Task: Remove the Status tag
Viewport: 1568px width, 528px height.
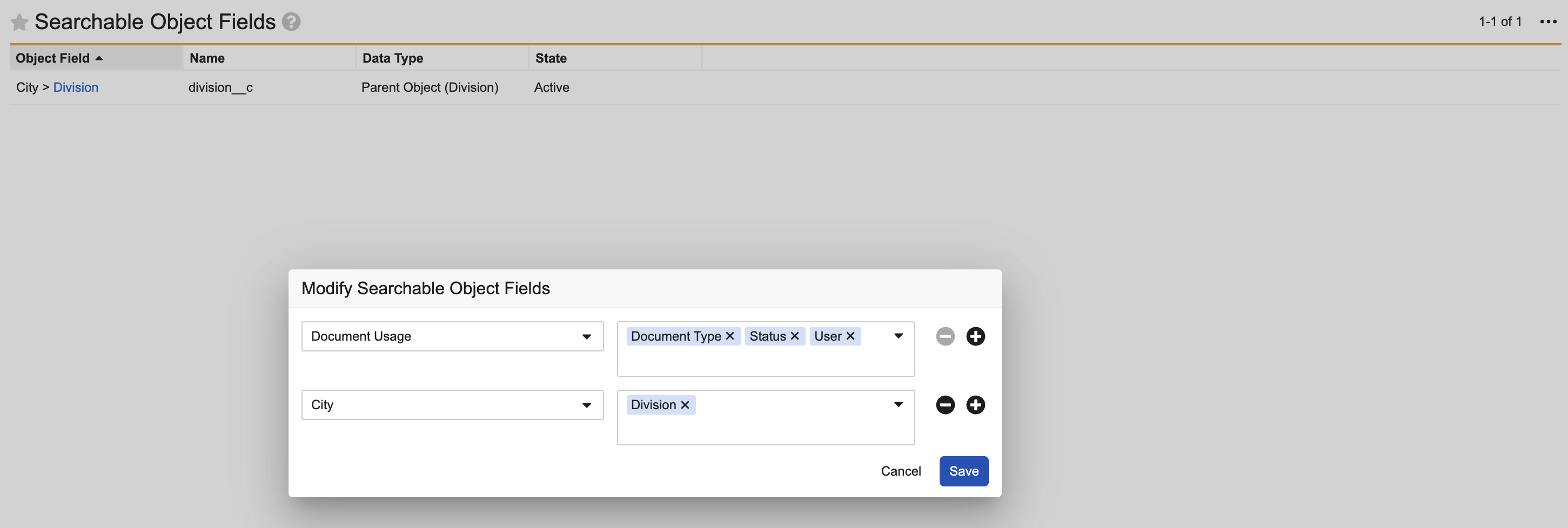Action: pos(794,336)
